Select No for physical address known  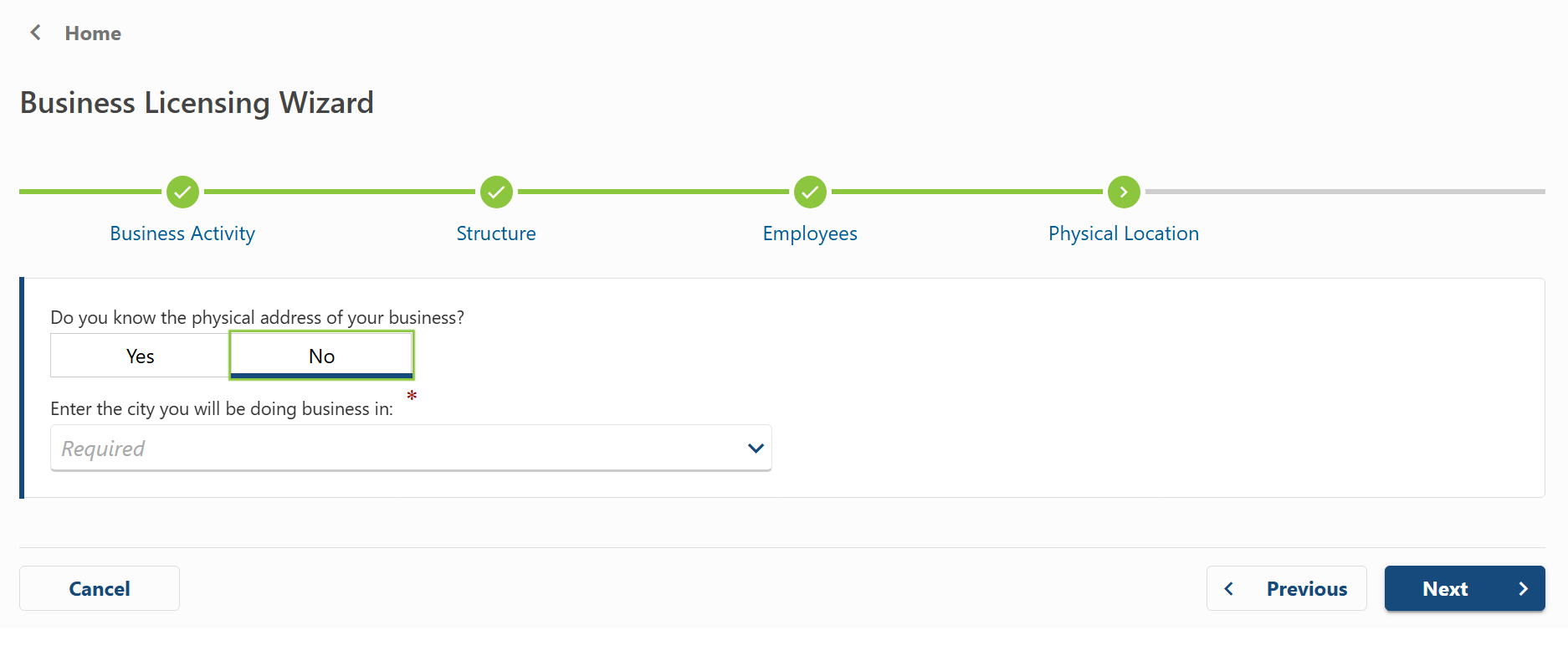coord(321,356)
